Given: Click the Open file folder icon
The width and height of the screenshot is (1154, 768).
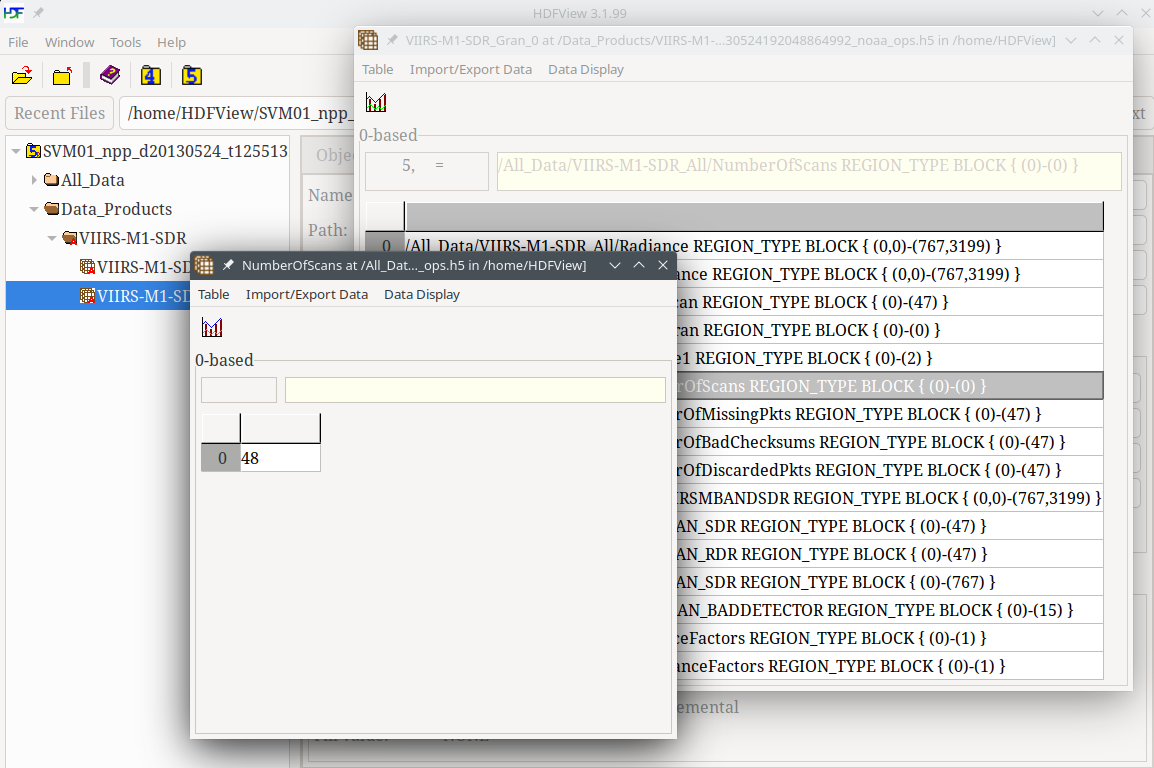Looking at the screenshot, I should 22,76.
